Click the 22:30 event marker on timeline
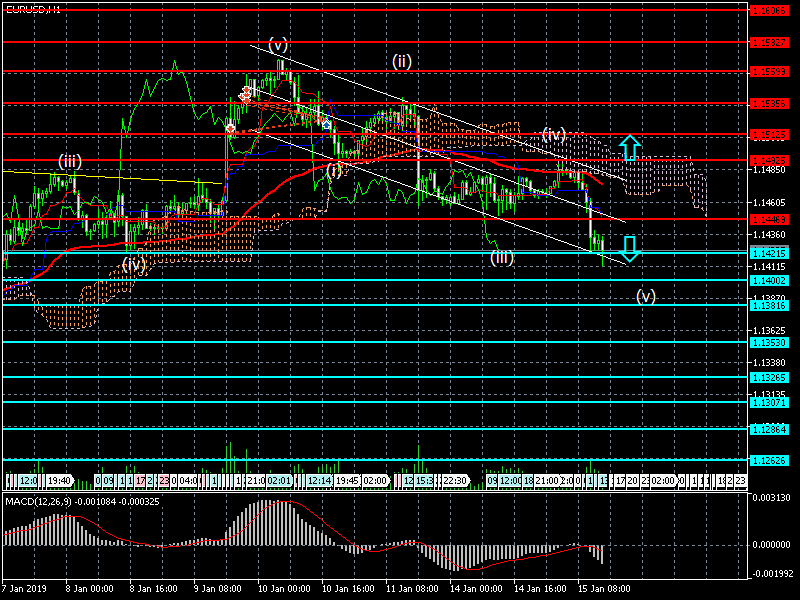Image resolution: width=800 pixels, height=600 pixels. [x=455, y=480]
